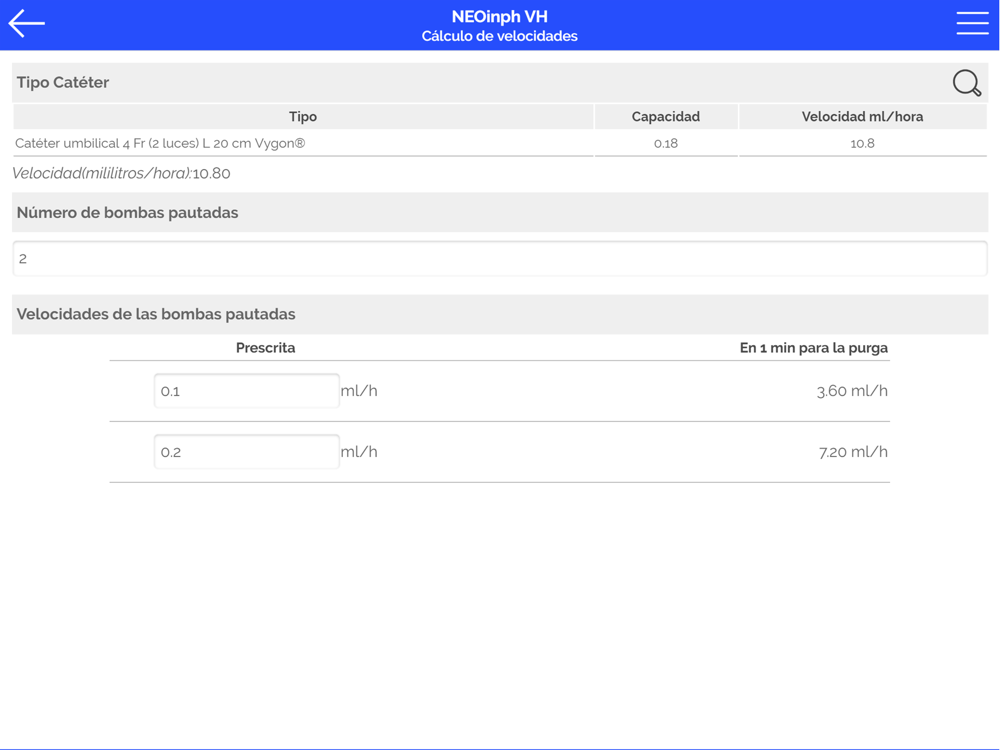The image size is (1000, 750).
Task: Click the Tipo column header
Action: tap(302, 117)
